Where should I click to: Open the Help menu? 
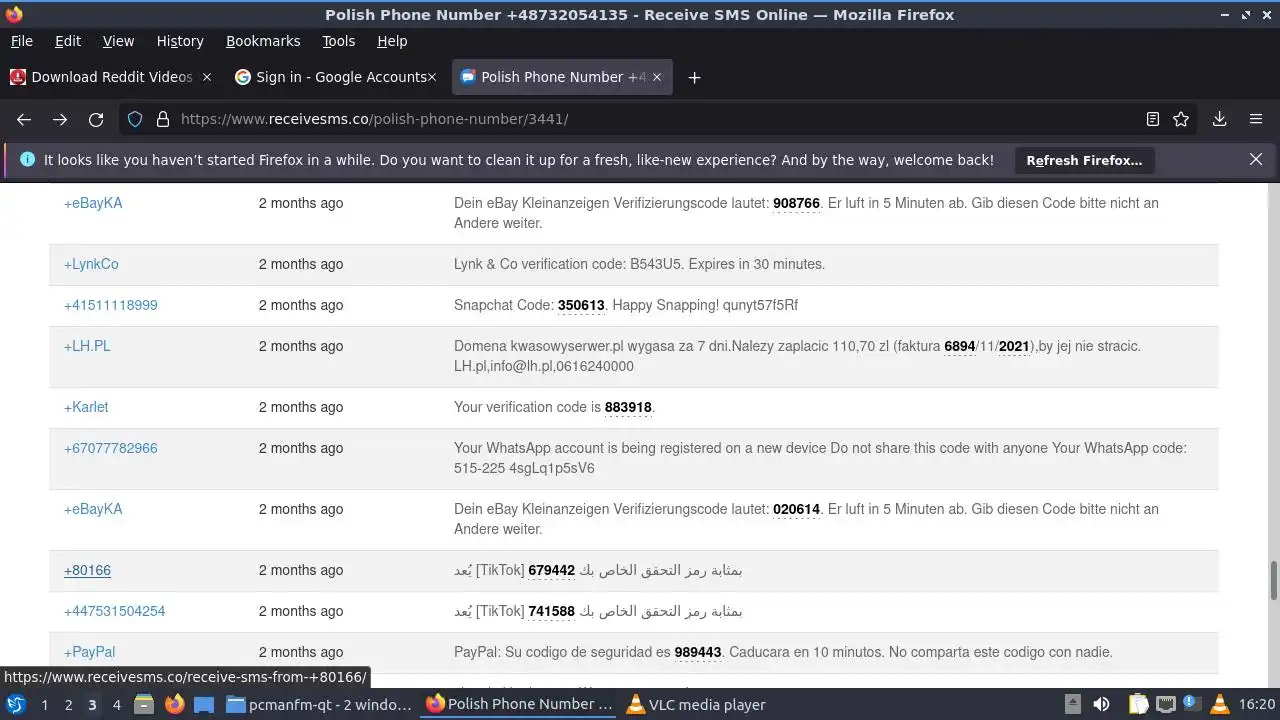[x=392, y=41]
